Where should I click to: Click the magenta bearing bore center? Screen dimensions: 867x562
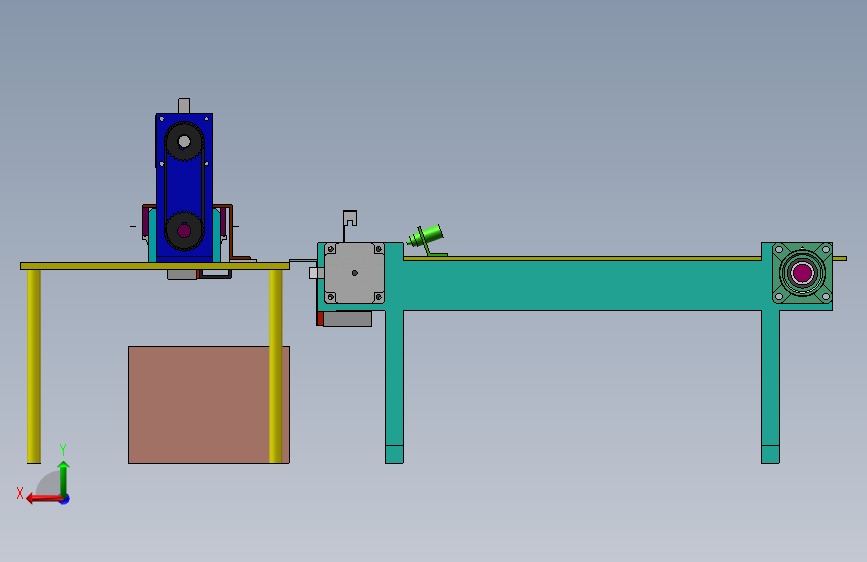pos(802,273)
